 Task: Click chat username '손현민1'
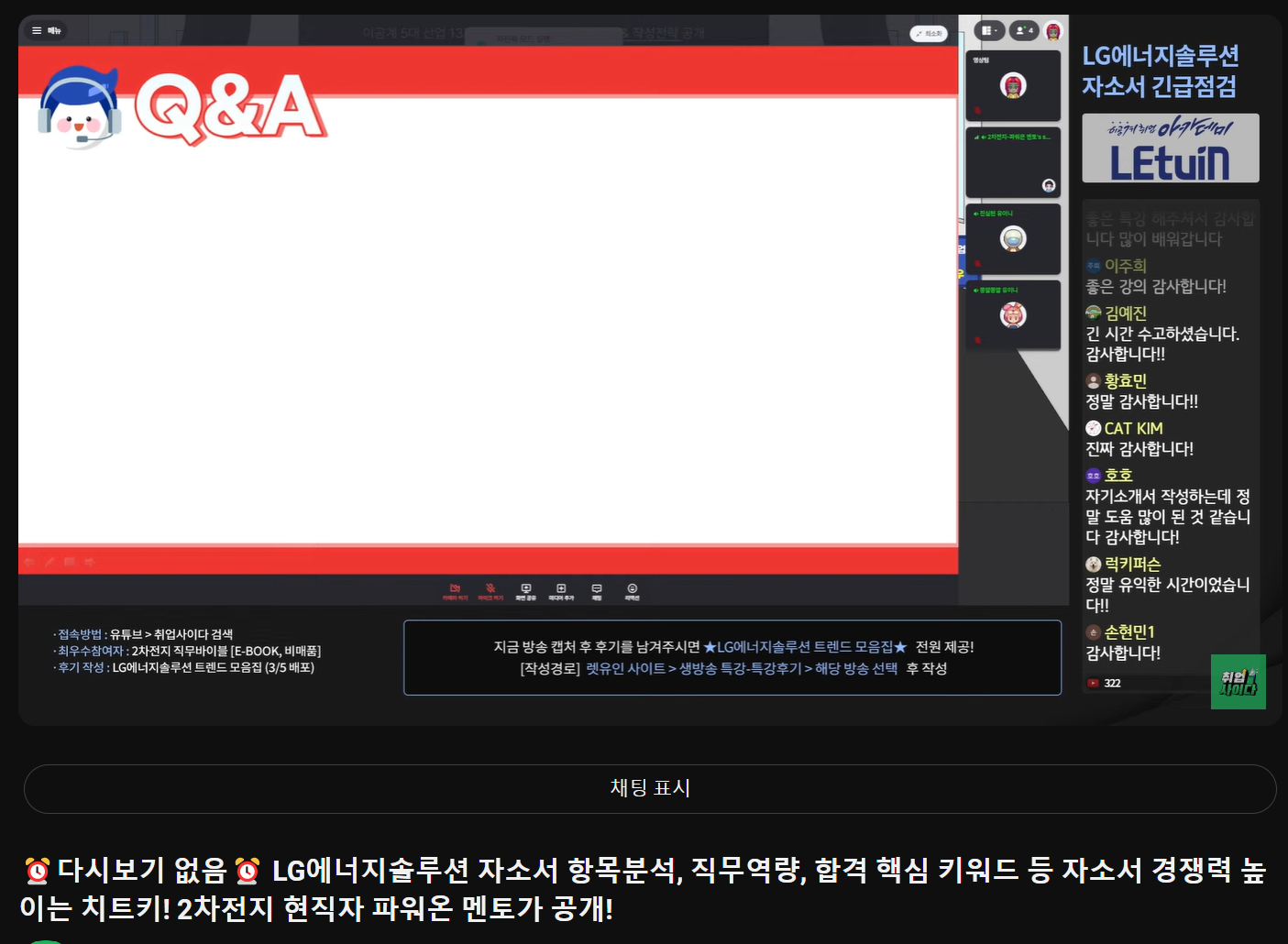pos(1129,632)
